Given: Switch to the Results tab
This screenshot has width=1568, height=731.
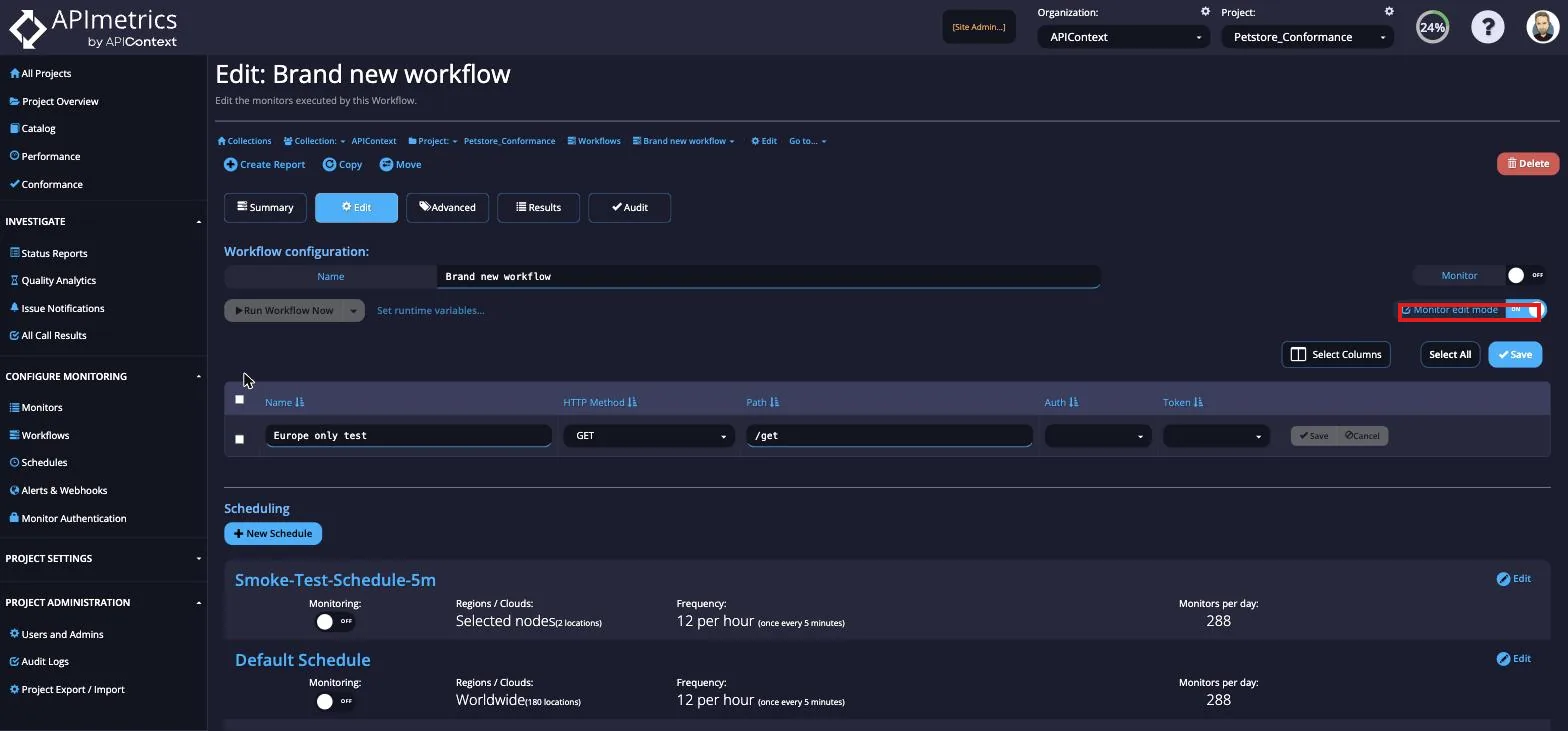Looking at the screenshot, I should [538, 207].
